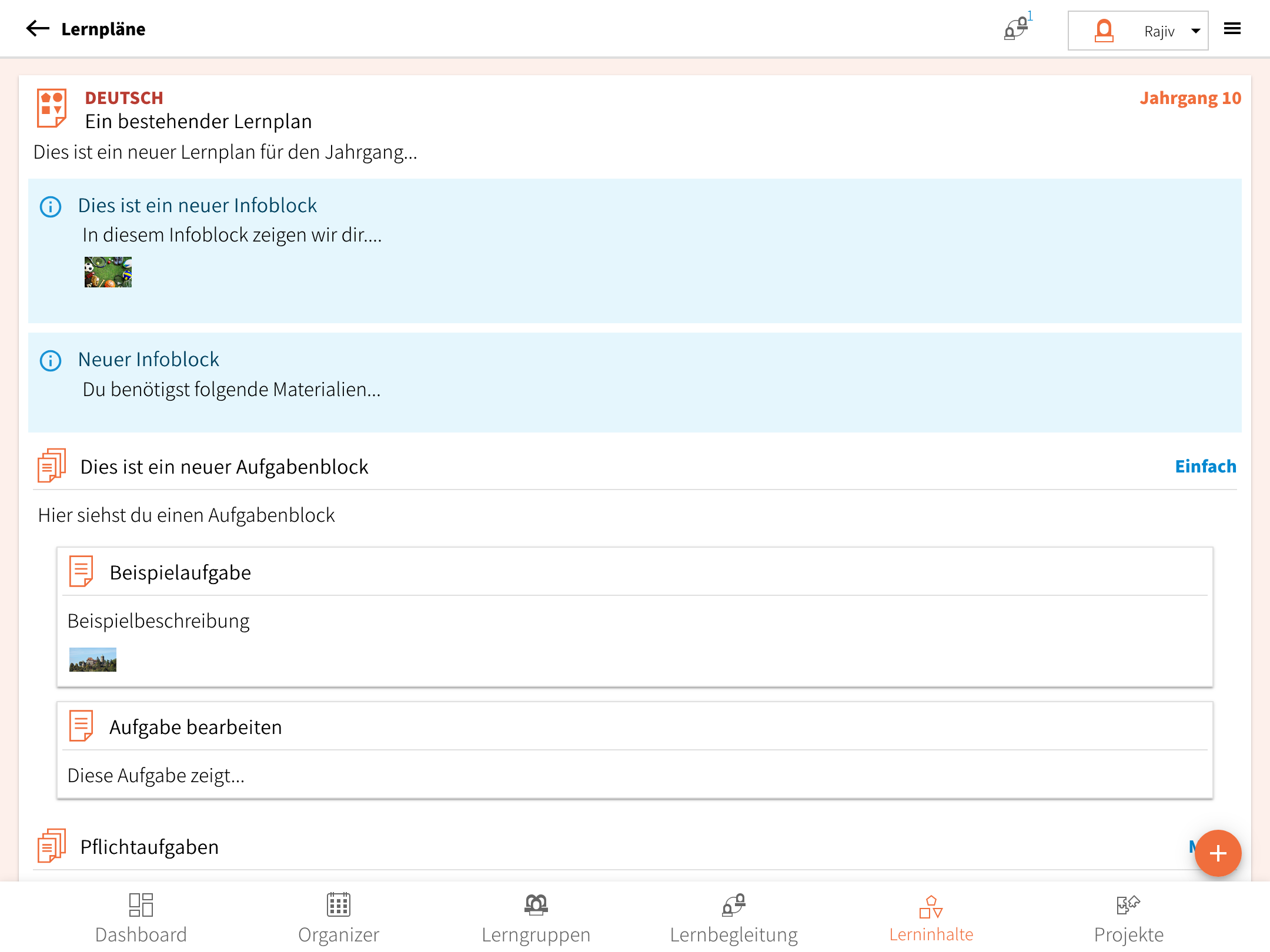The height and width of the screenshot is (952, 1270).
Task: Click the back arrow next to Lernpläne
Action: click(x=38, y=29)
